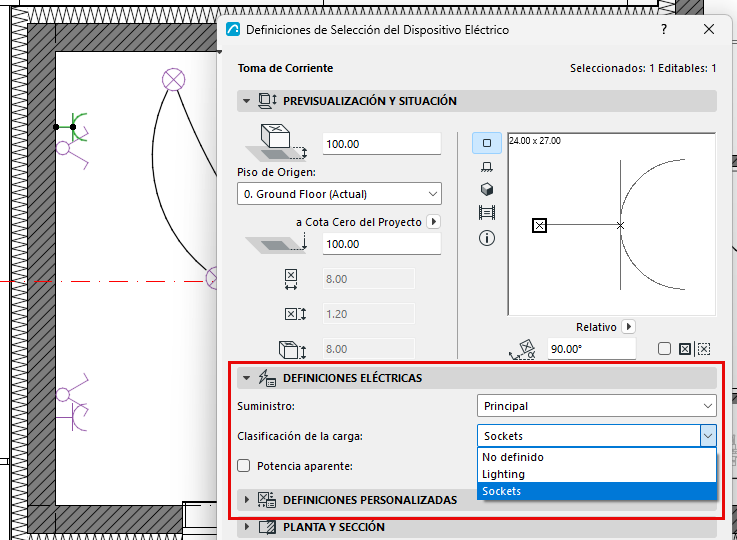
Task: Click the elevation to project zero icon
Action: click(277, 244)
